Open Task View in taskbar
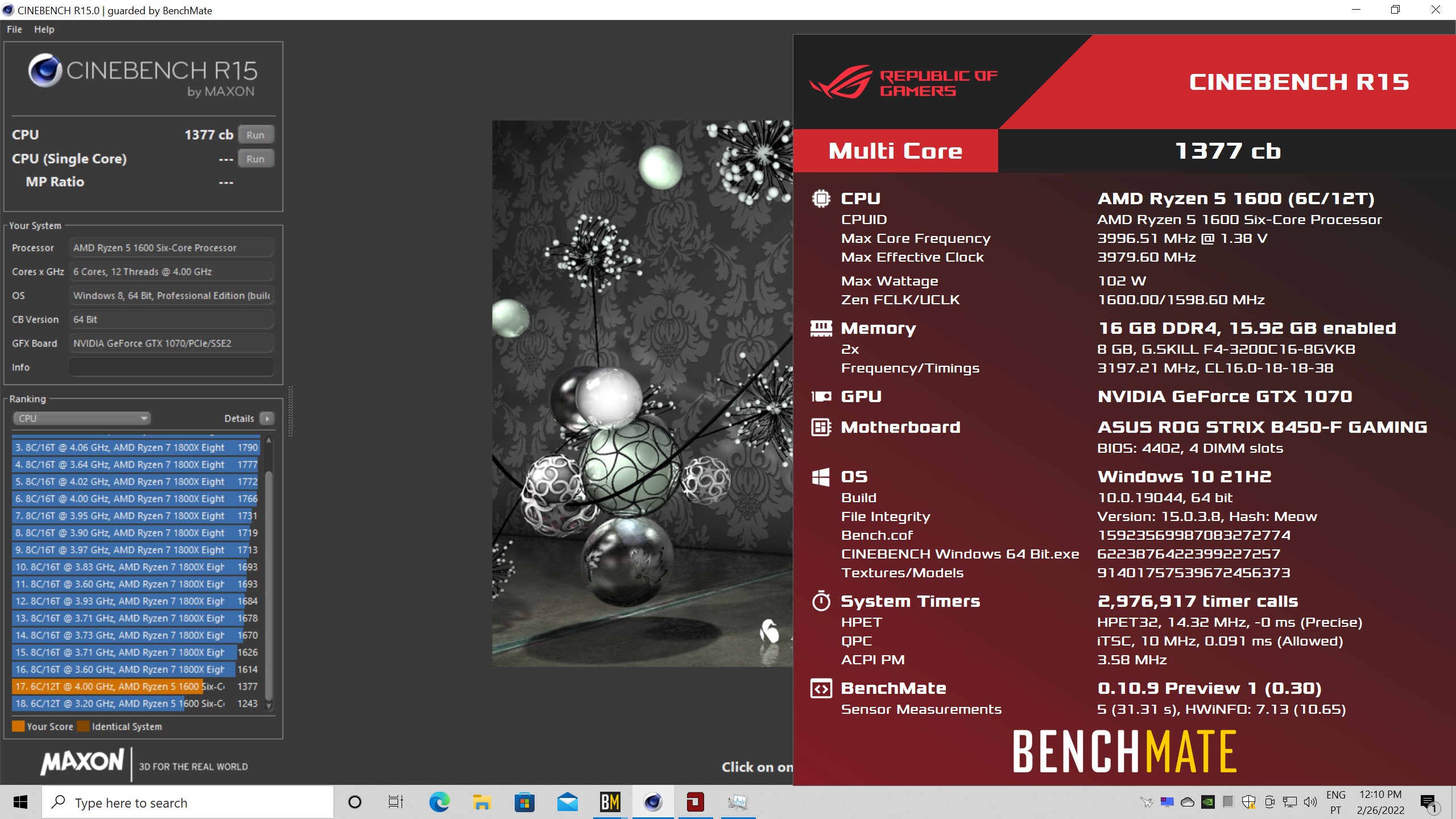 [395, 803]
